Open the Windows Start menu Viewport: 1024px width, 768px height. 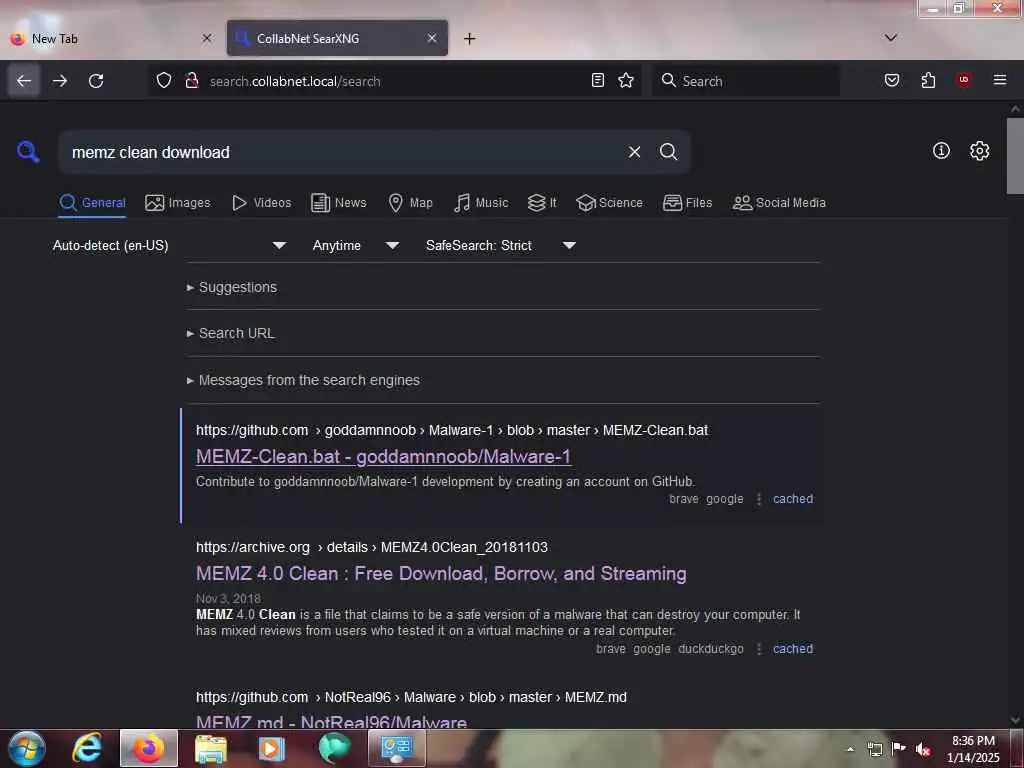27,748
